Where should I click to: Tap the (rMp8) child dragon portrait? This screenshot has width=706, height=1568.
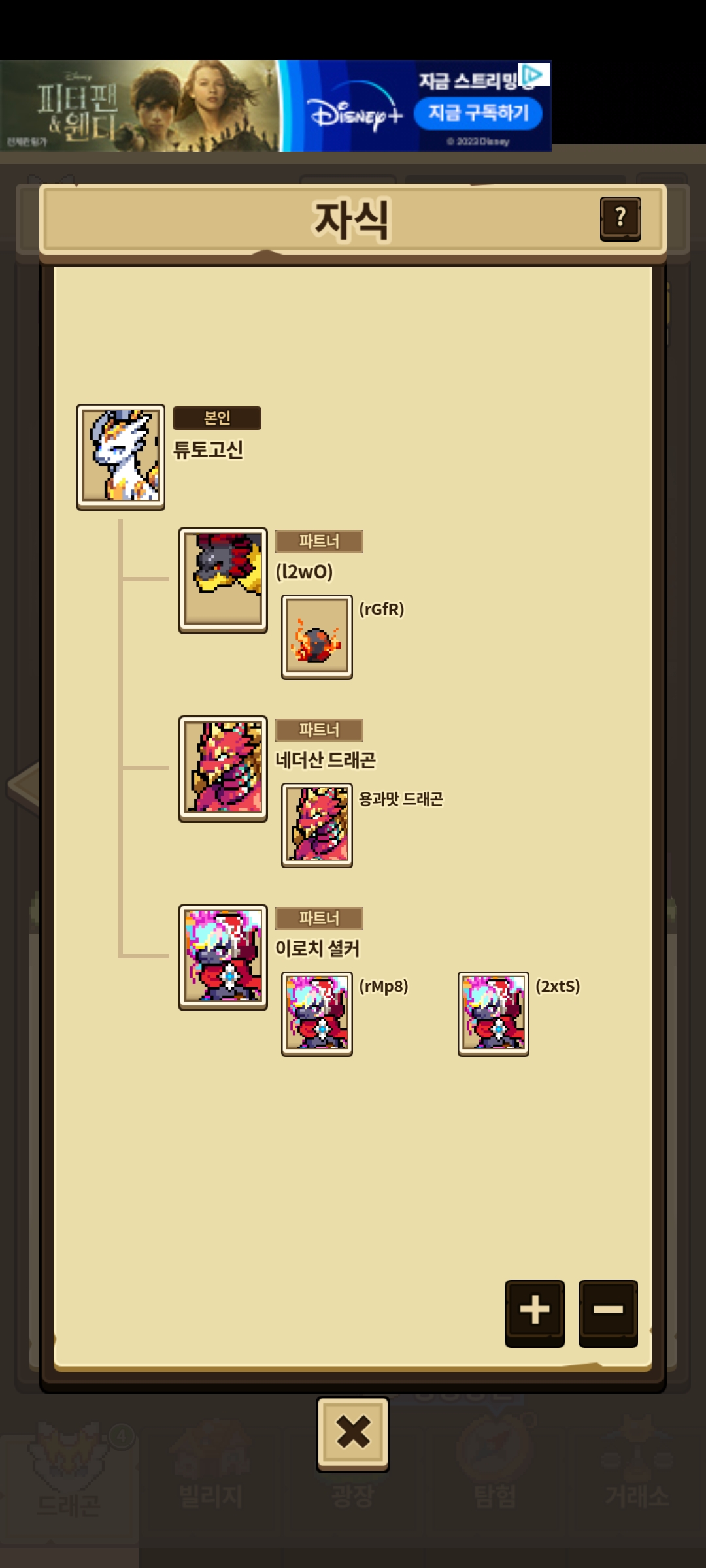click(317, 1014)
